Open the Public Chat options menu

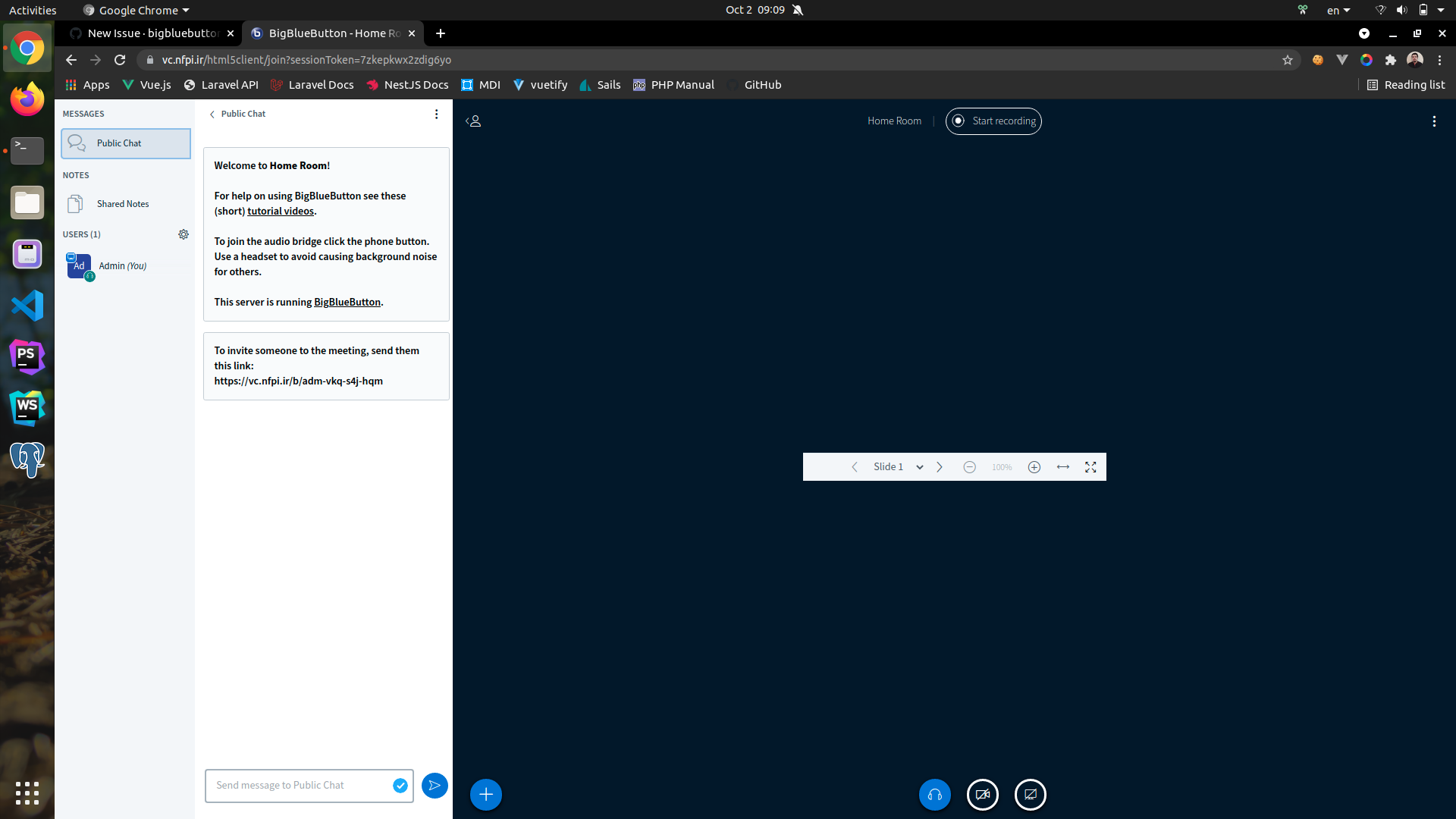coord(436,114)
